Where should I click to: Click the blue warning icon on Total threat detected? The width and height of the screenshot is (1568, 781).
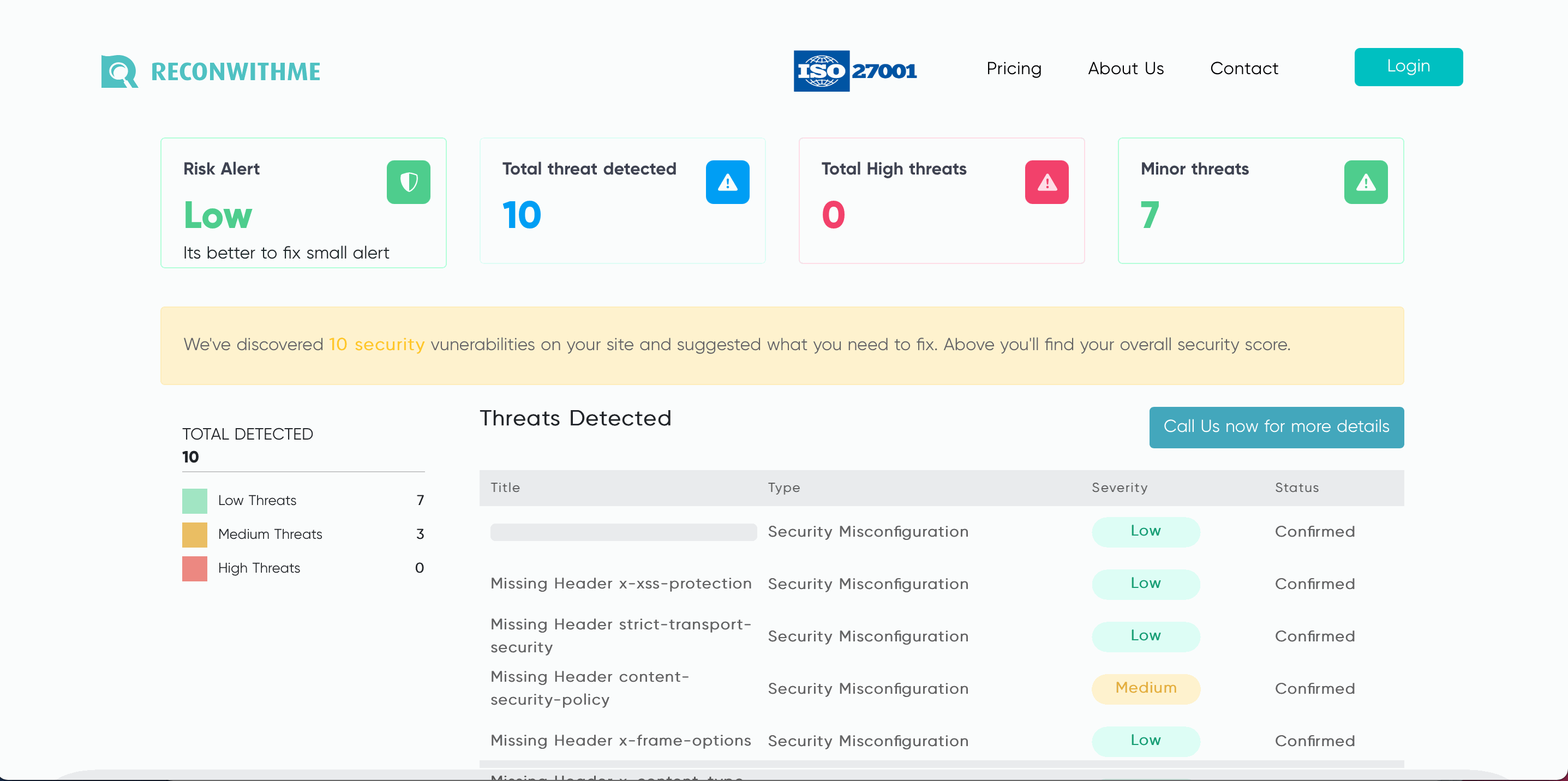[727, 182]
